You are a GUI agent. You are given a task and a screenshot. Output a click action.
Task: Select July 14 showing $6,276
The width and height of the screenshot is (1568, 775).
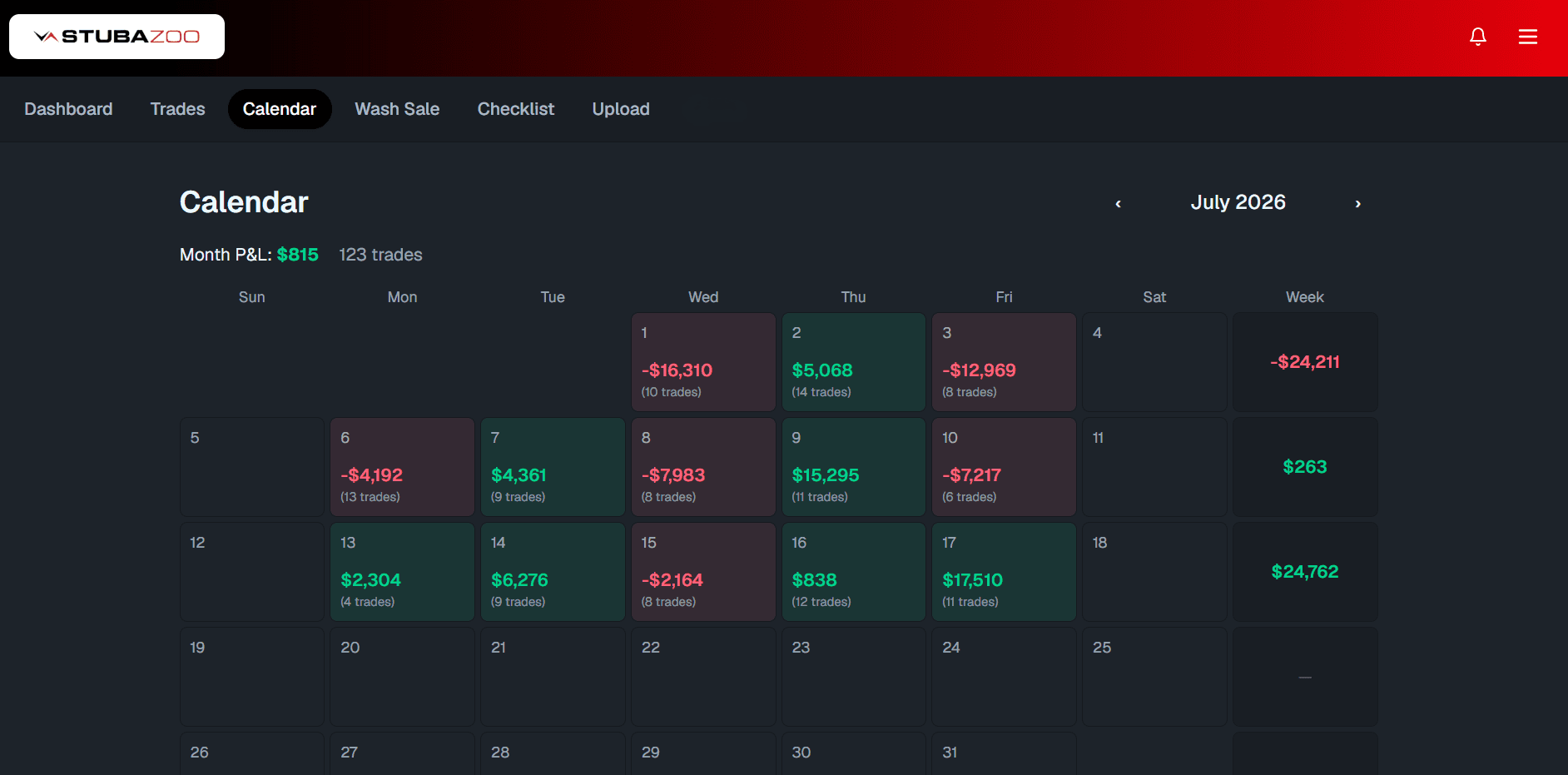[553, 572]
